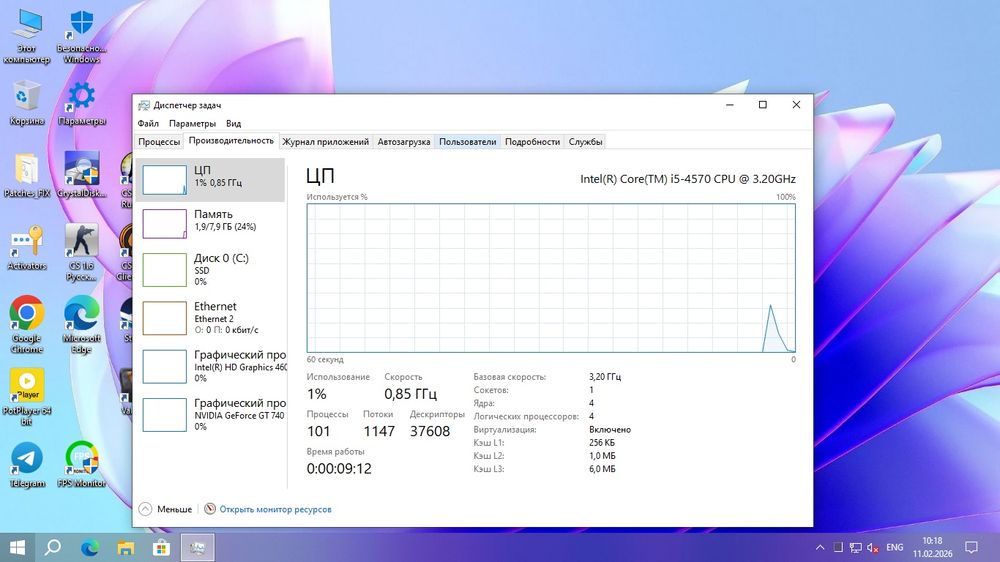Minimize the Task Manager window

[x=730, y=105]
